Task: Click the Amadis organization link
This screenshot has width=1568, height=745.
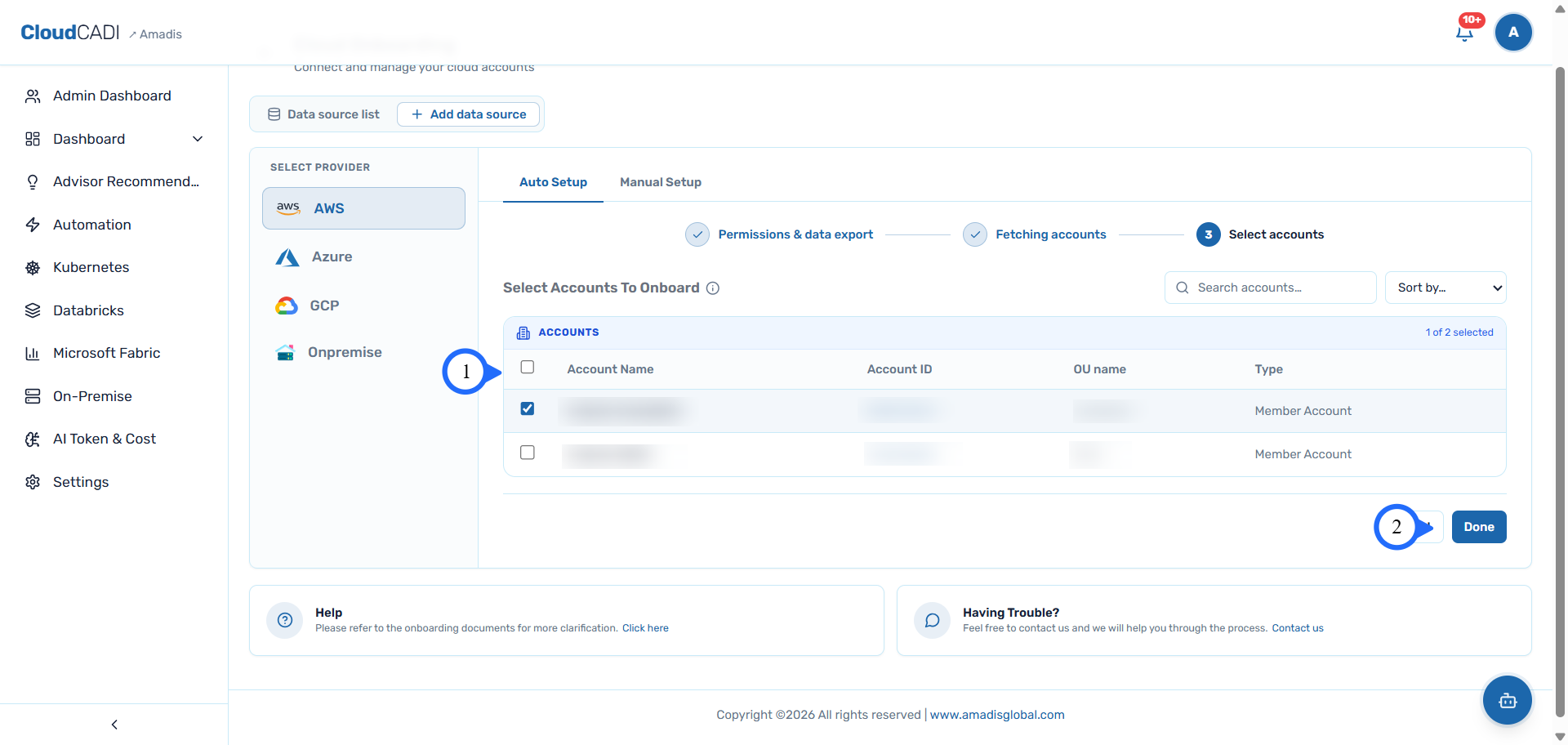Action: (156, 34)
